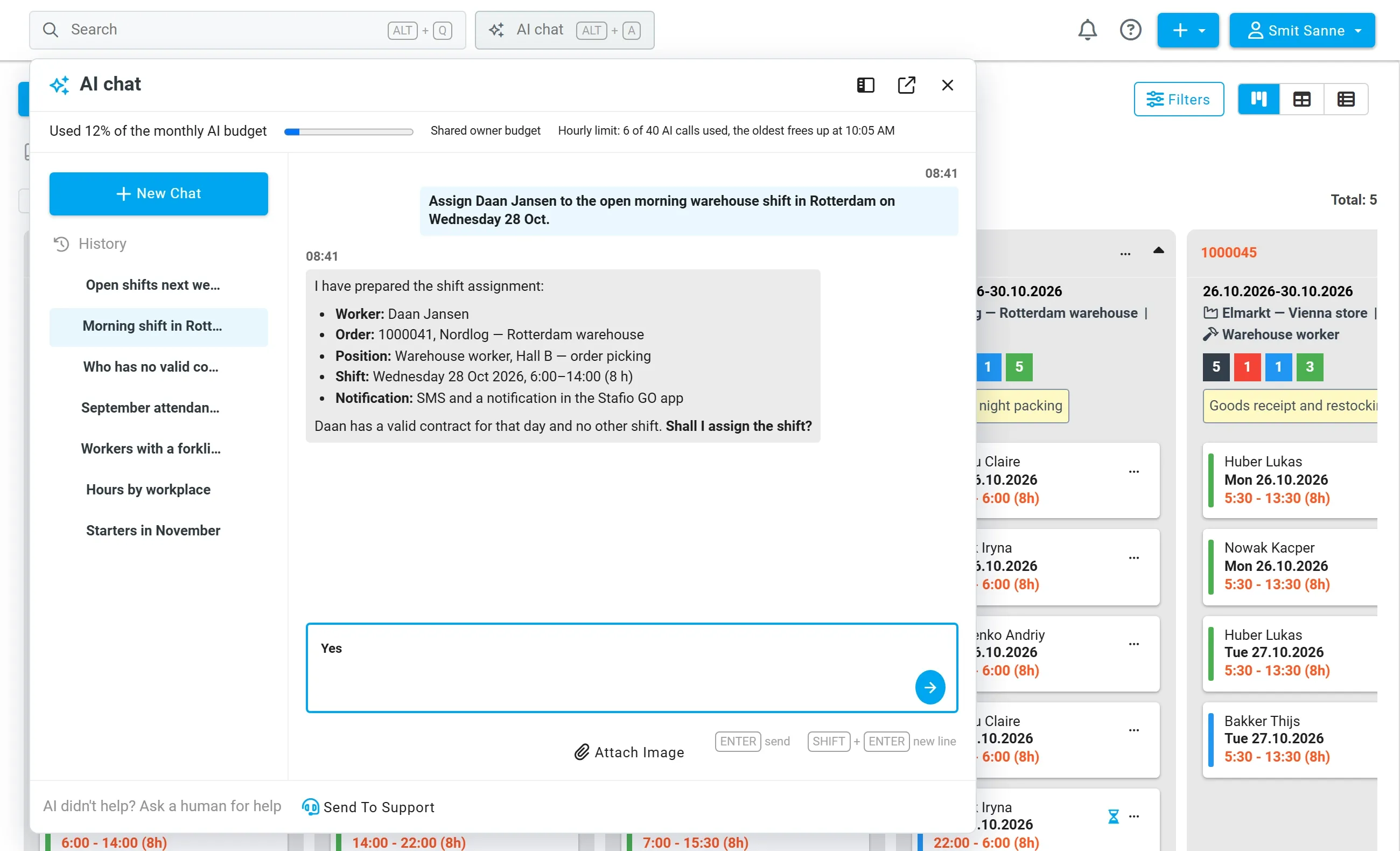Click the Send To Support link

(x=368, y=807)
